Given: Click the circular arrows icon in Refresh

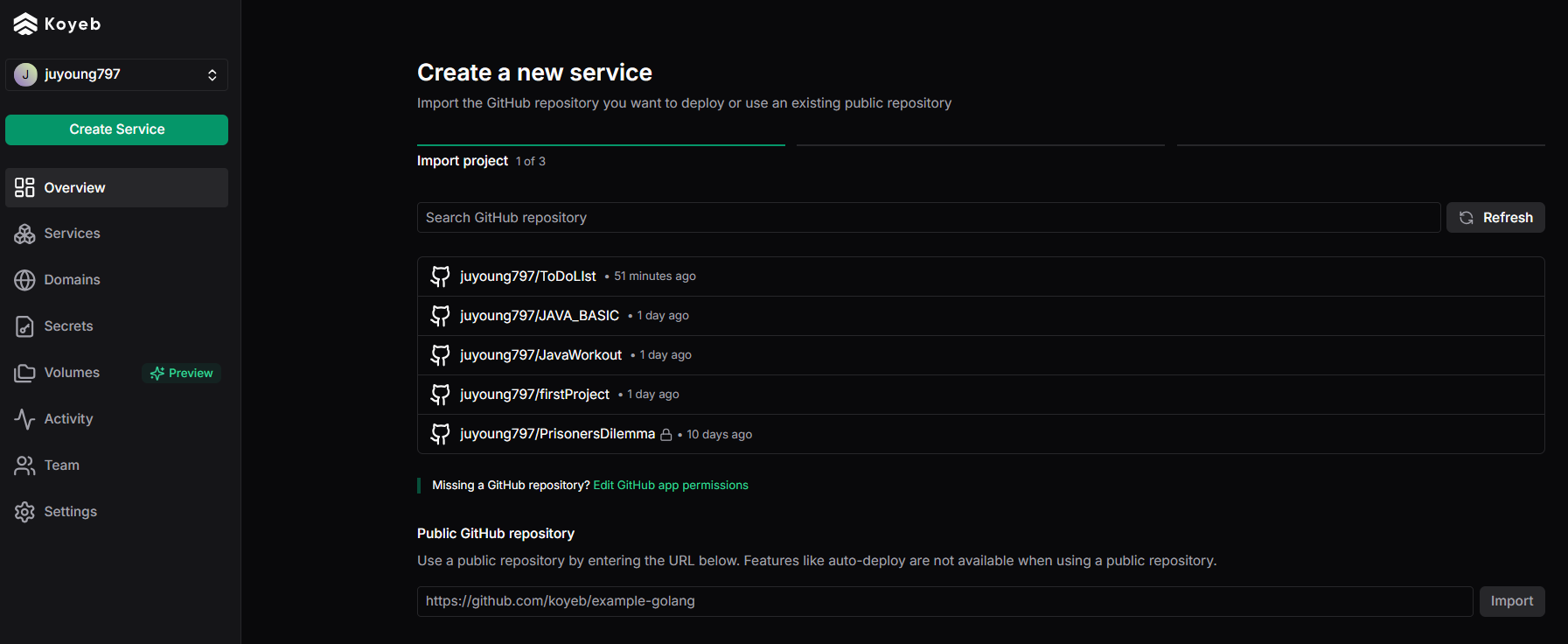Looking at the screenshot, I should (x=1467, y=218).
